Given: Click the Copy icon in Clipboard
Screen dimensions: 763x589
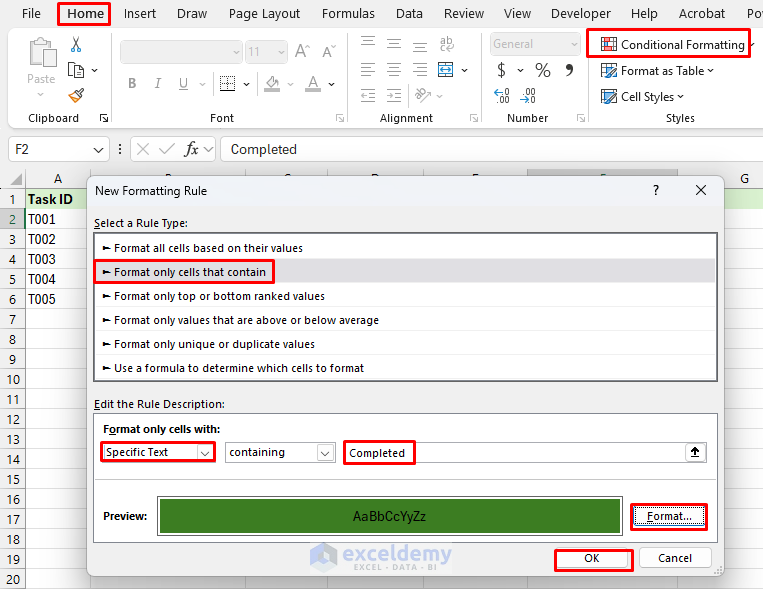Looking at the screenshot, I should click(75, 70).
